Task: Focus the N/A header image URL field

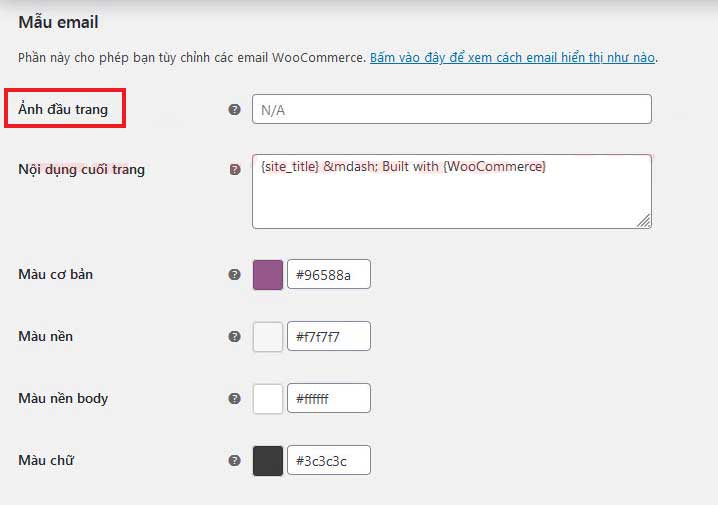Action: click(x=451, y=109)
